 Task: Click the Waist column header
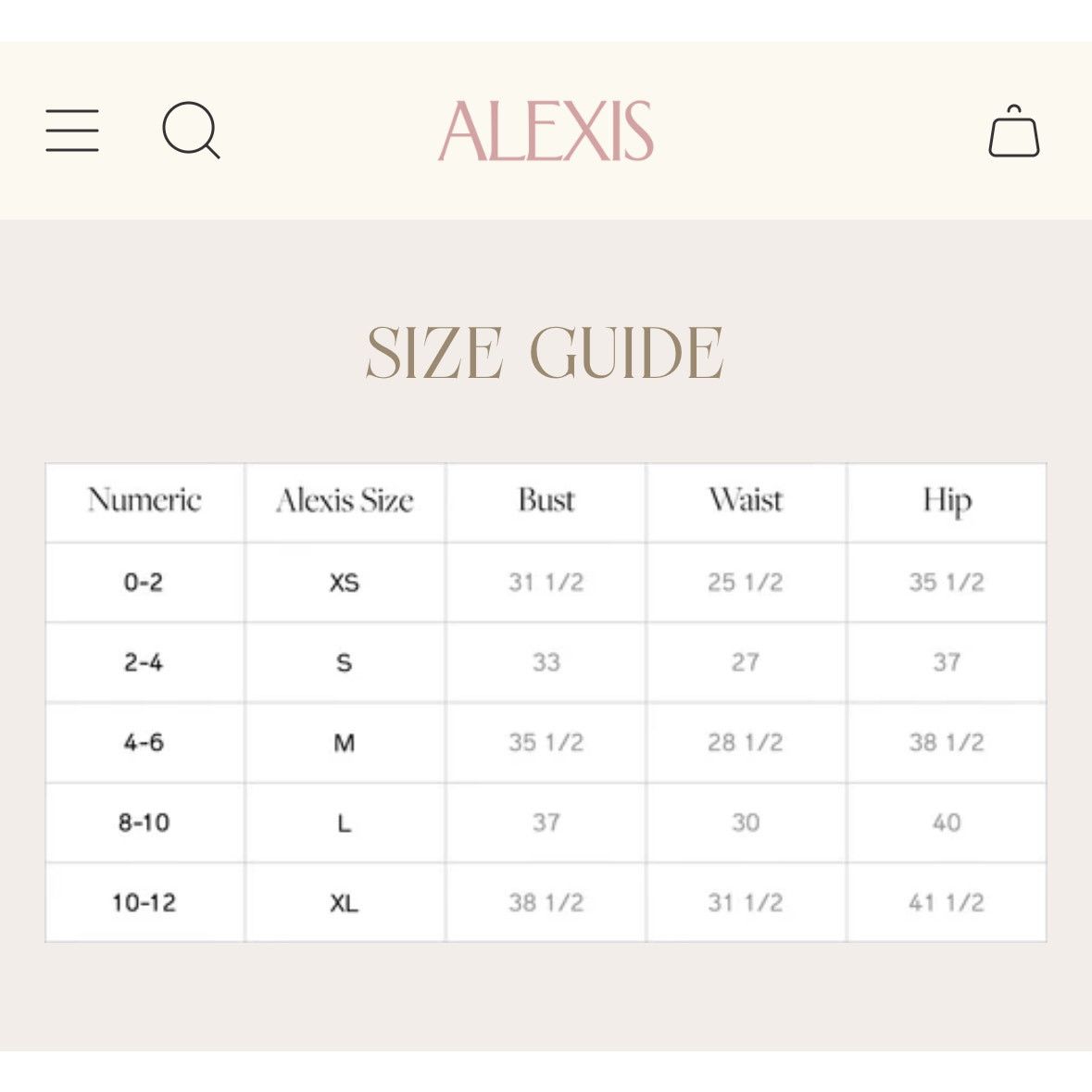pos(746,501)
